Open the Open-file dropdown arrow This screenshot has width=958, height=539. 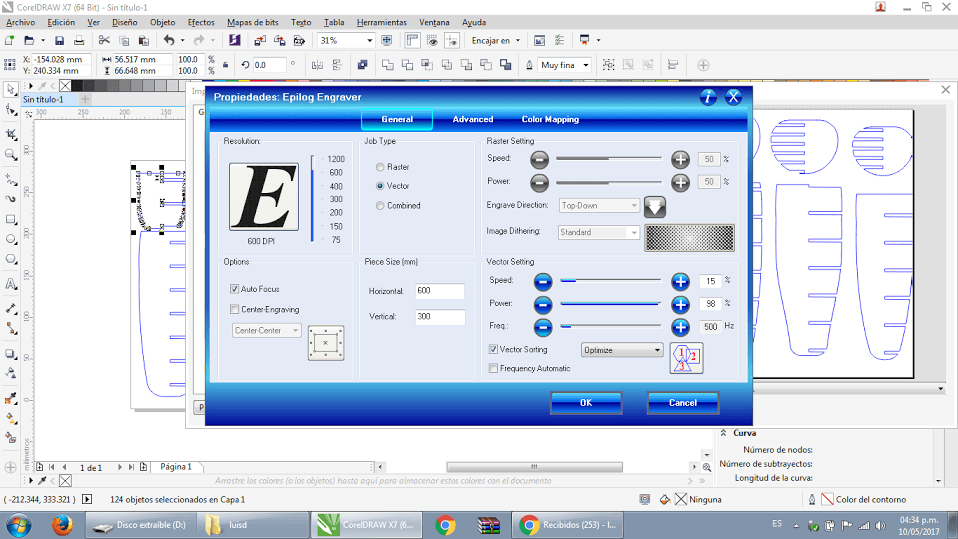43,40
